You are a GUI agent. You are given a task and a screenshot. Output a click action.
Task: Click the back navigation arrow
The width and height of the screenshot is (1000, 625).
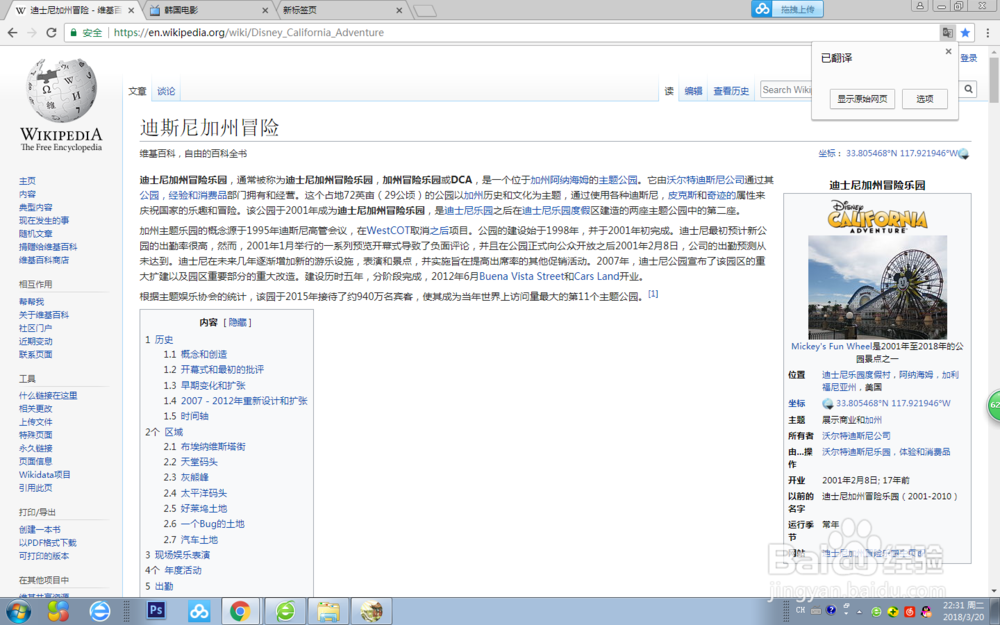(13, 32)
